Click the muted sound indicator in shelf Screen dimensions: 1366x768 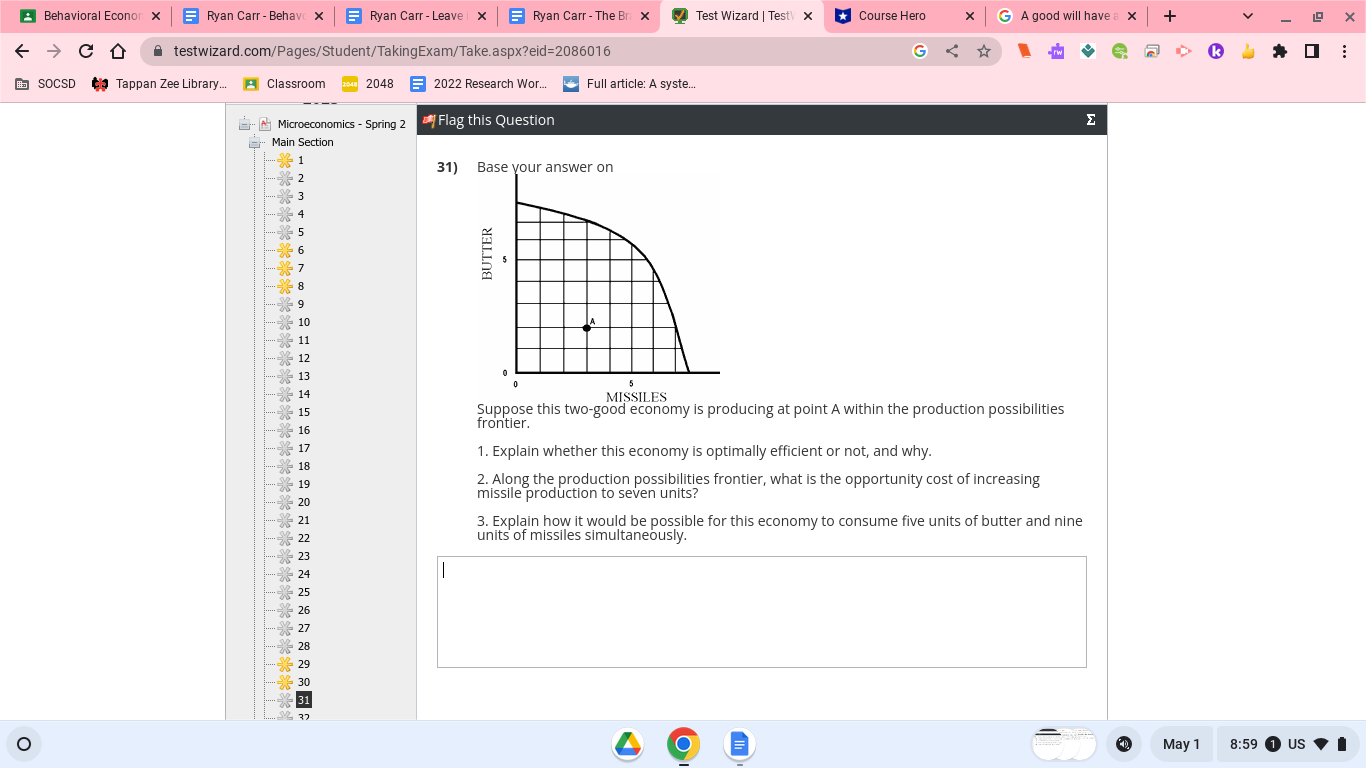(x=1124, y=744)
